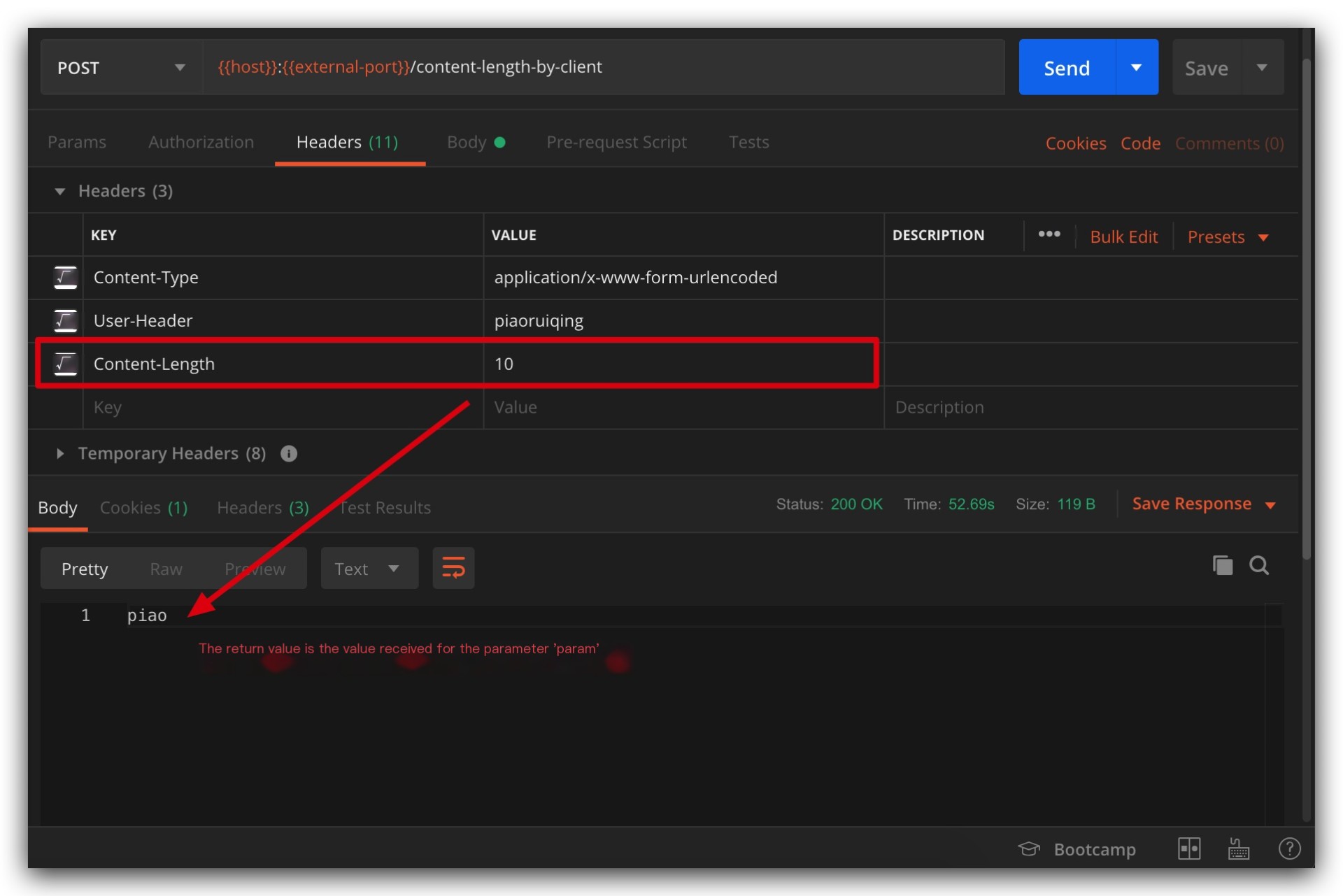Show the Temporary Headers info icon

(x=289, y=454)
